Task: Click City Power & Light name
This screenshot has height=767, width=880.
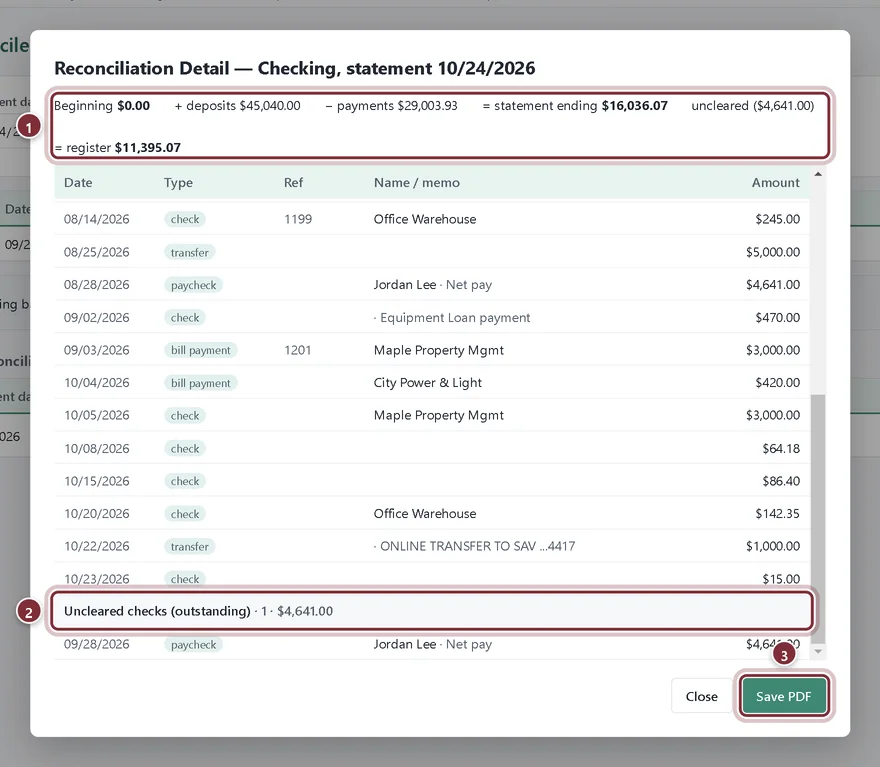Action: pos(428,383)
